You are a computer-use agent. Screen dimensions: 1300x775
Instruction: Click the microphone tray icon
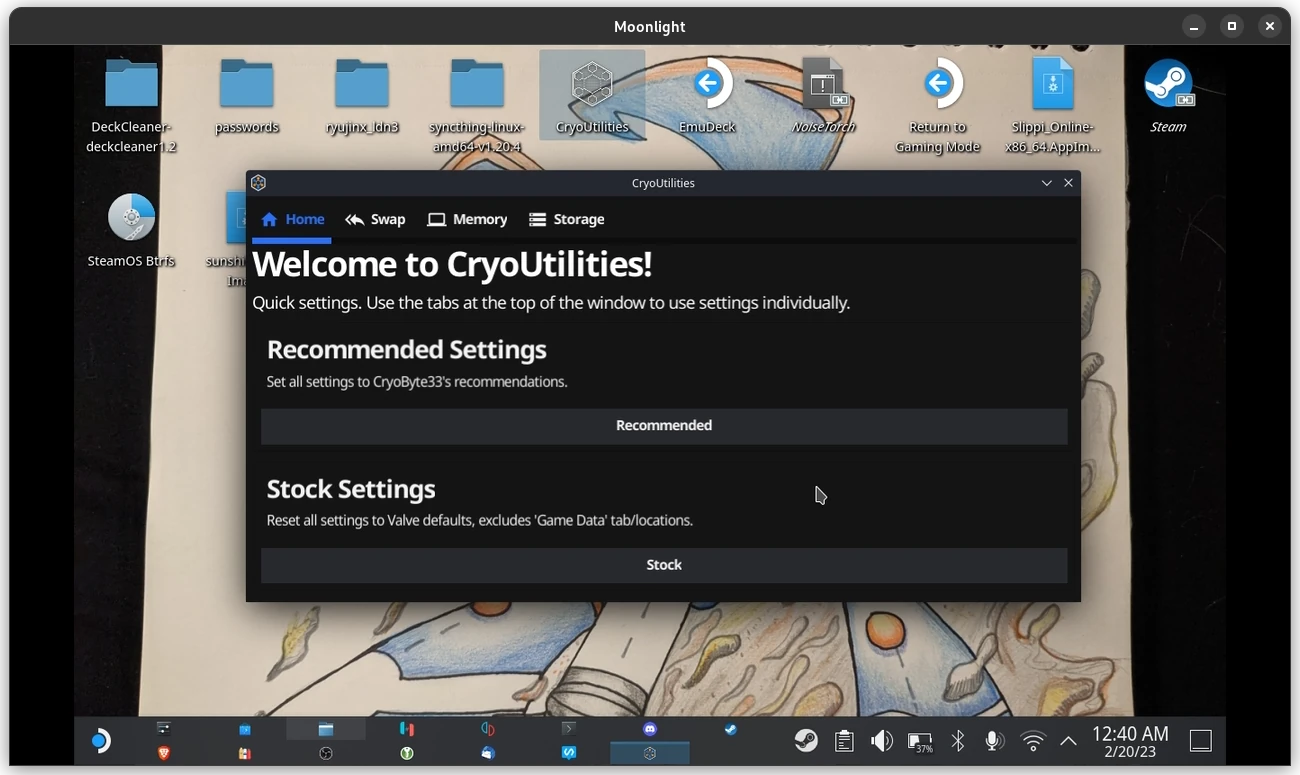pyautogui.click(x=994, y=741)
